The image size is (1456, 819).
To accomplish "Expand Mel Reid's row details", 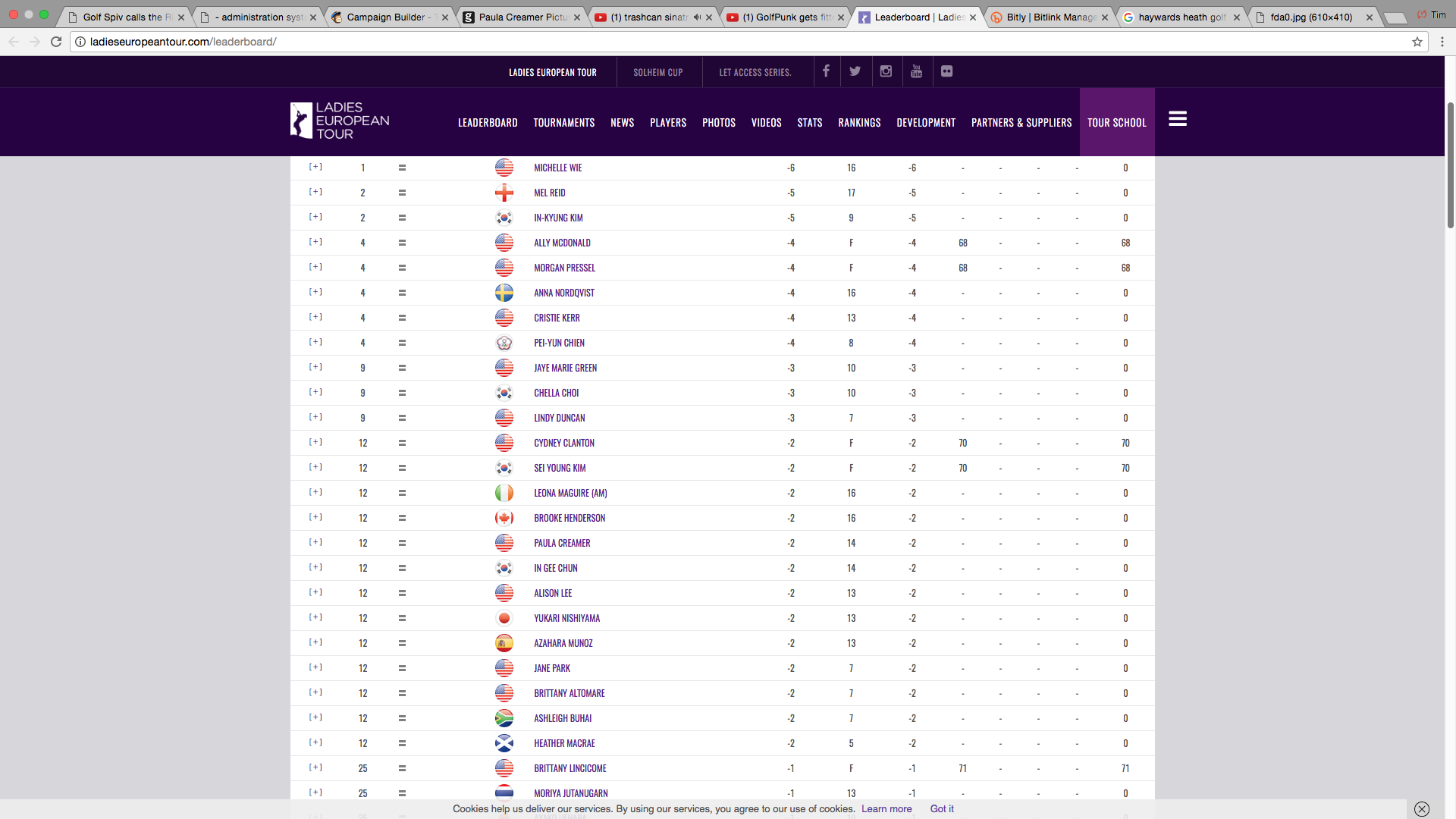I will tap(315, 192).
